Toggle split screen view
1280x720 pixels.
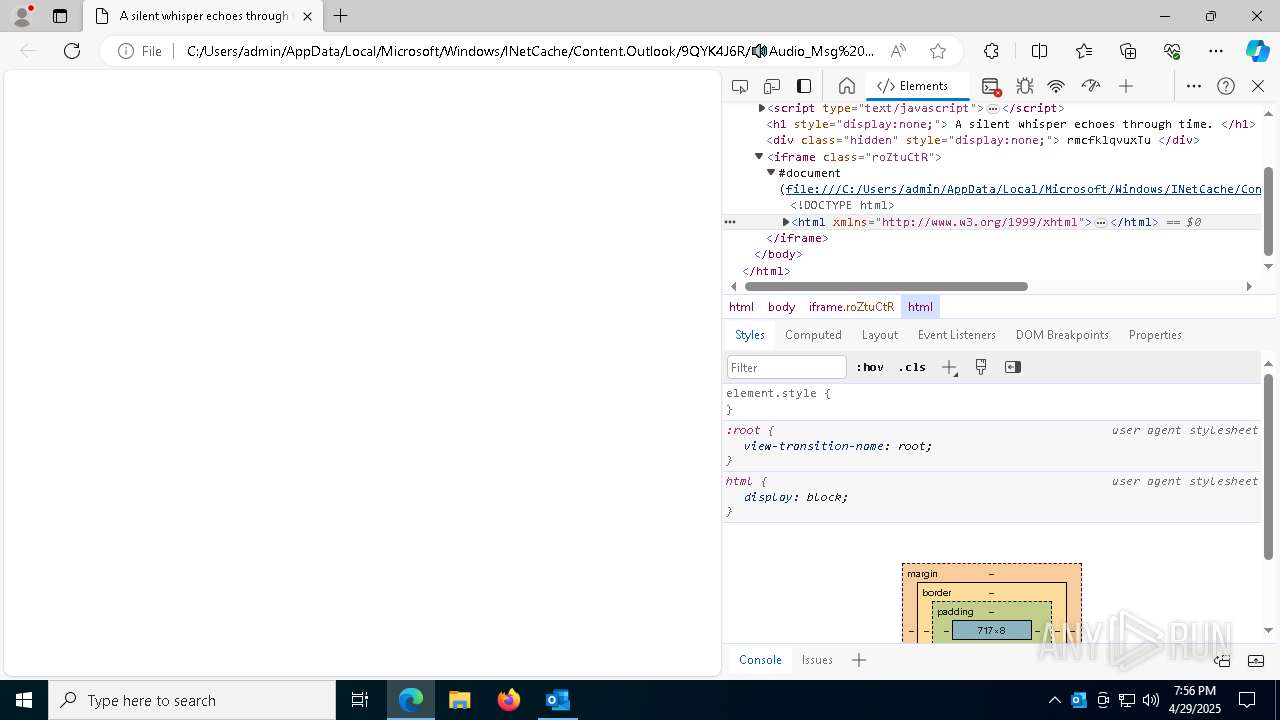pyautogui.click(x=1039, y=51)
